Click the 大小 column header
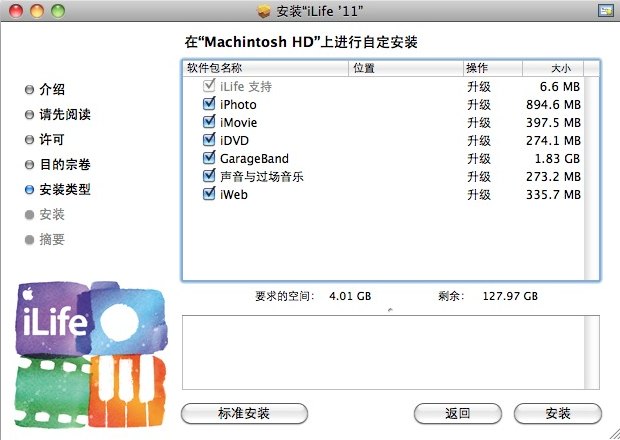620x440 pixels. [x=553, y=68]
